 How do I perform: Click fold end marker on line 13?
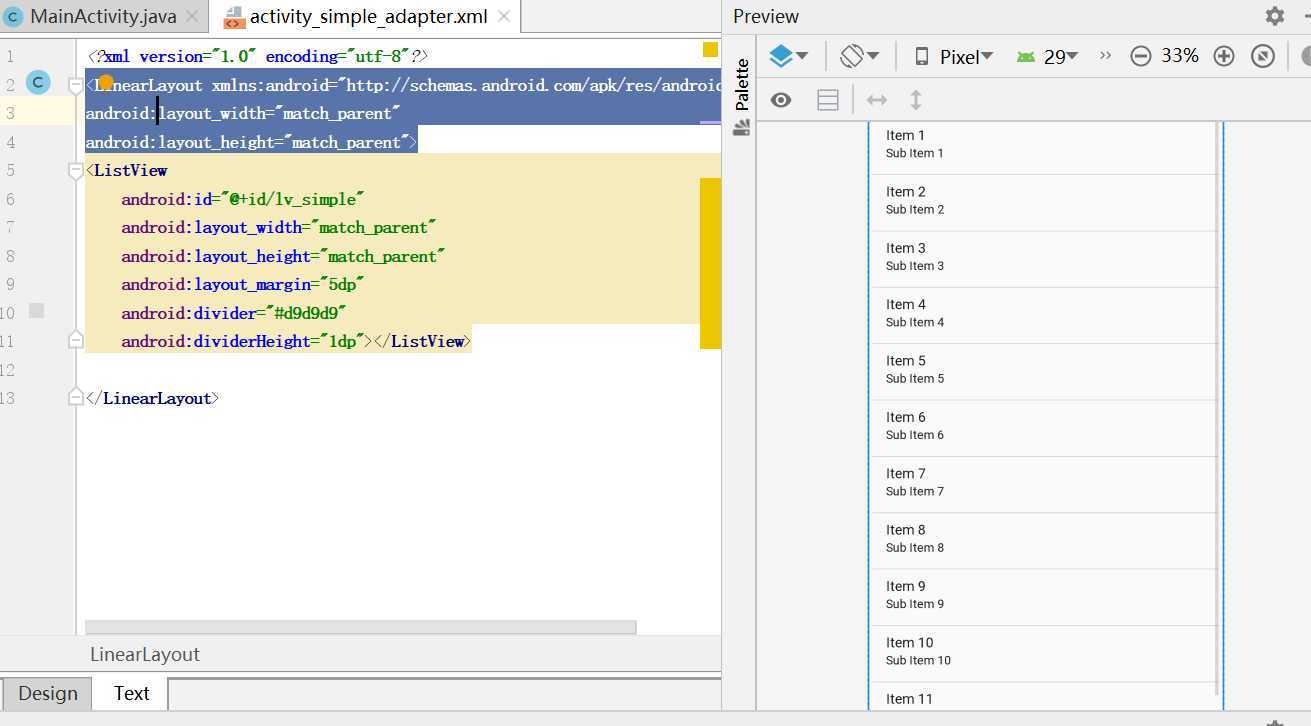76,398
